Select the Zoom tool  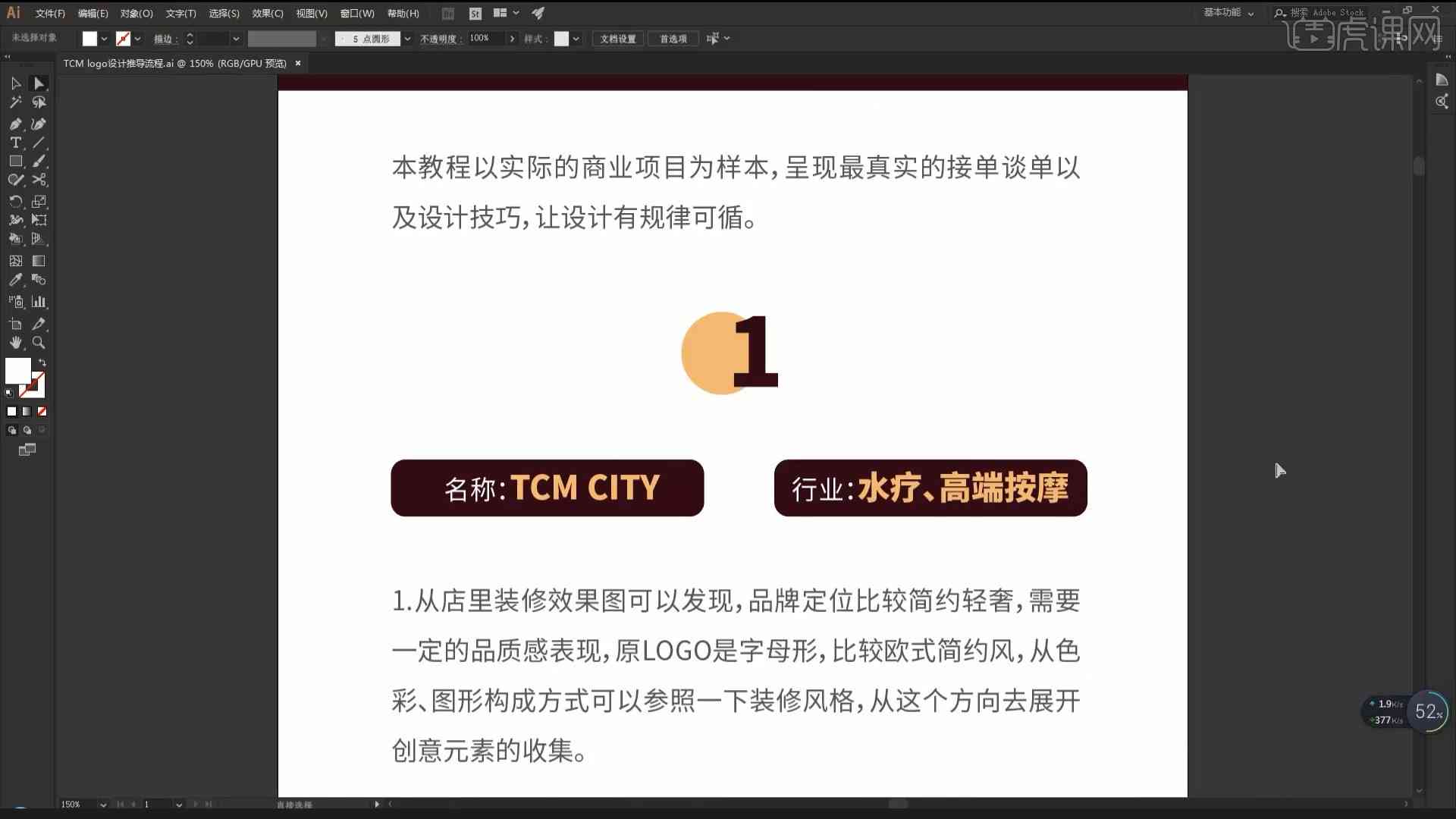click(x=39, y=342)
